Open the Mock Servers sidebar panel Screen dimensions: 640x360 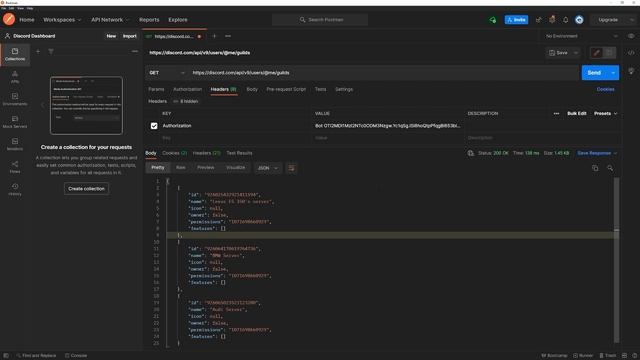[x=15, y=122]
